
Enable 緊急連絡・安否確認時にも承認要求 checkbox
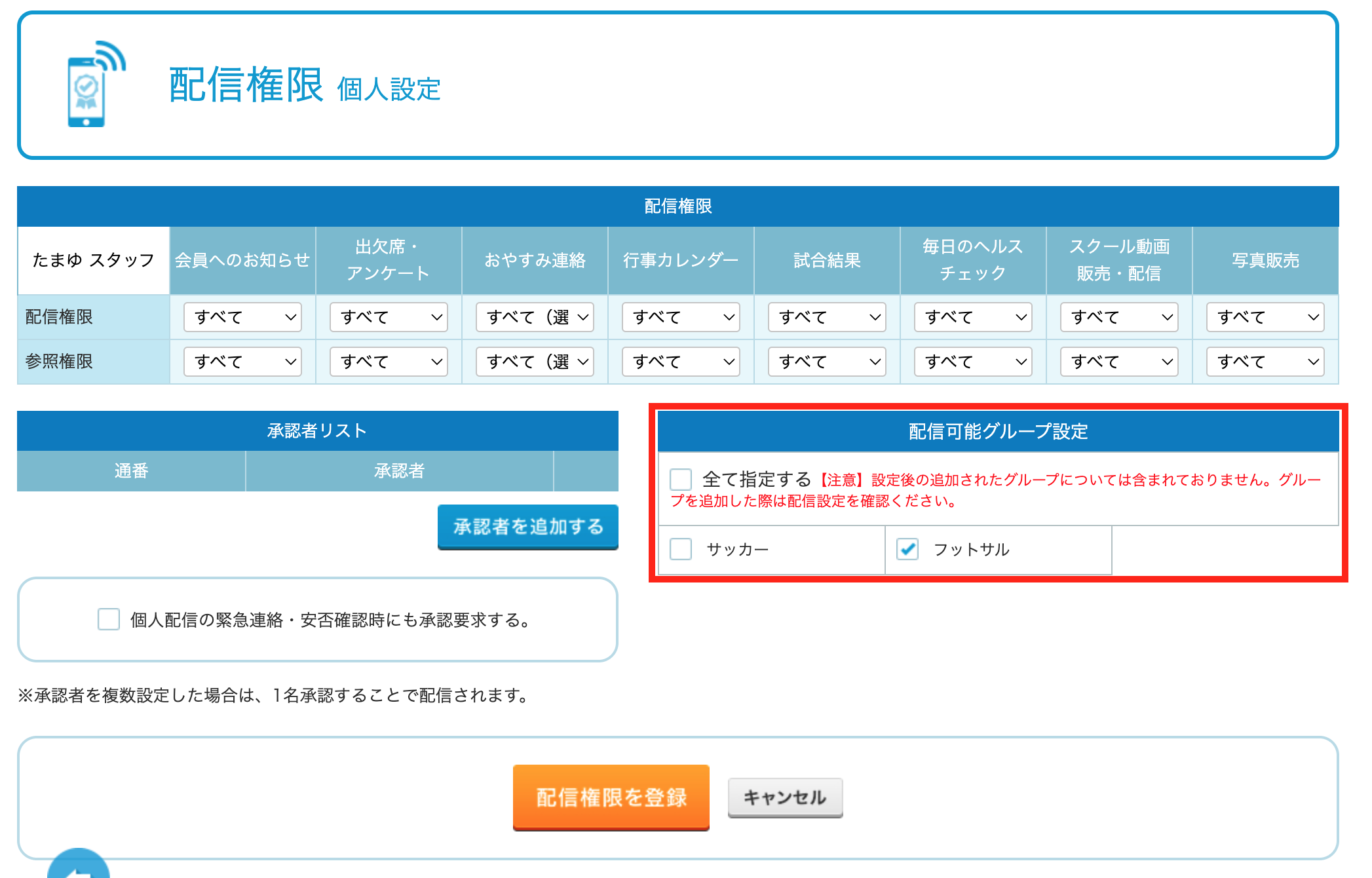point(109,619)
